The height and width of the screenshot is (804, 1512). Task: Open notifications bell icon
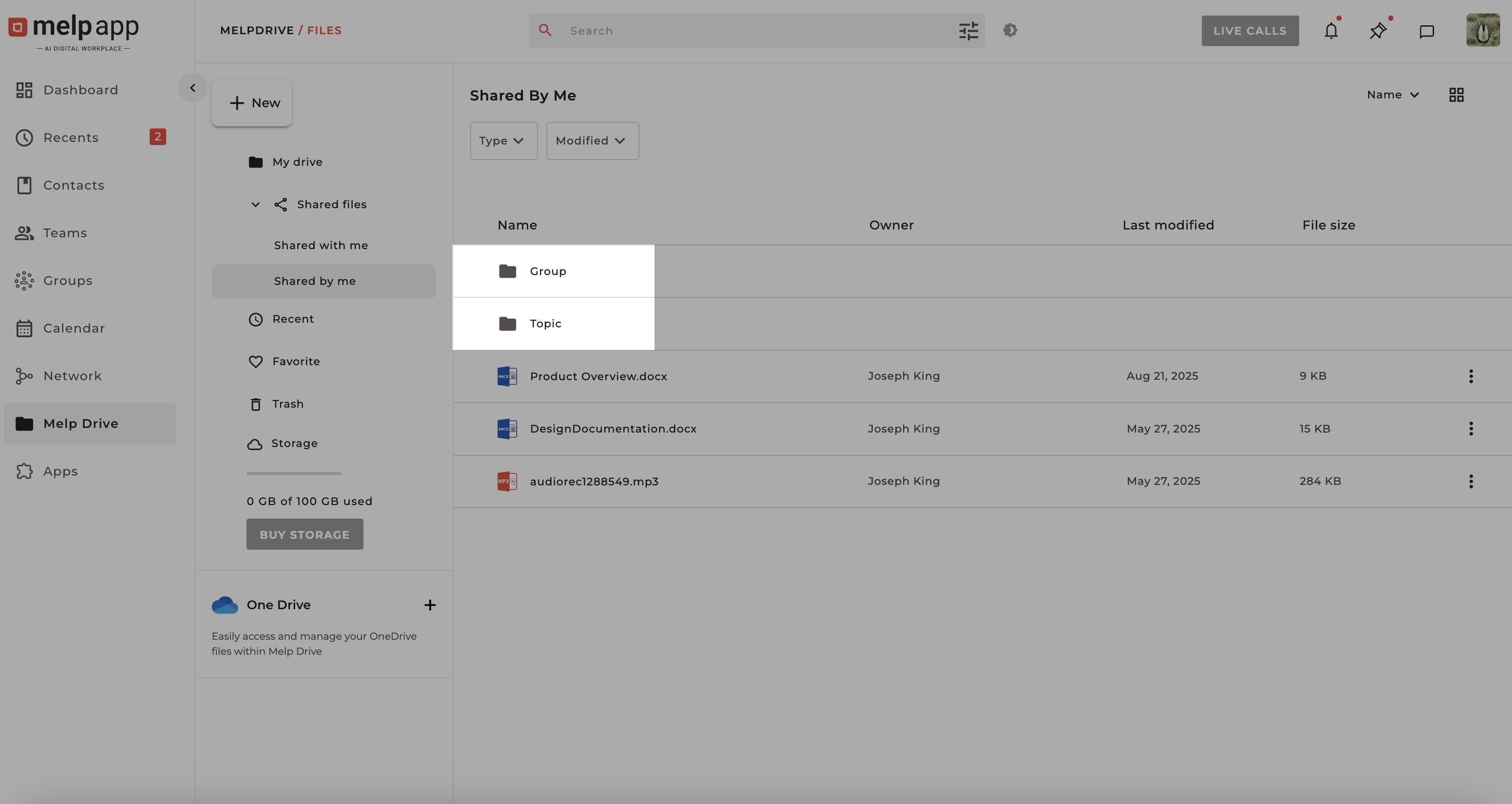coord(1331,31)
